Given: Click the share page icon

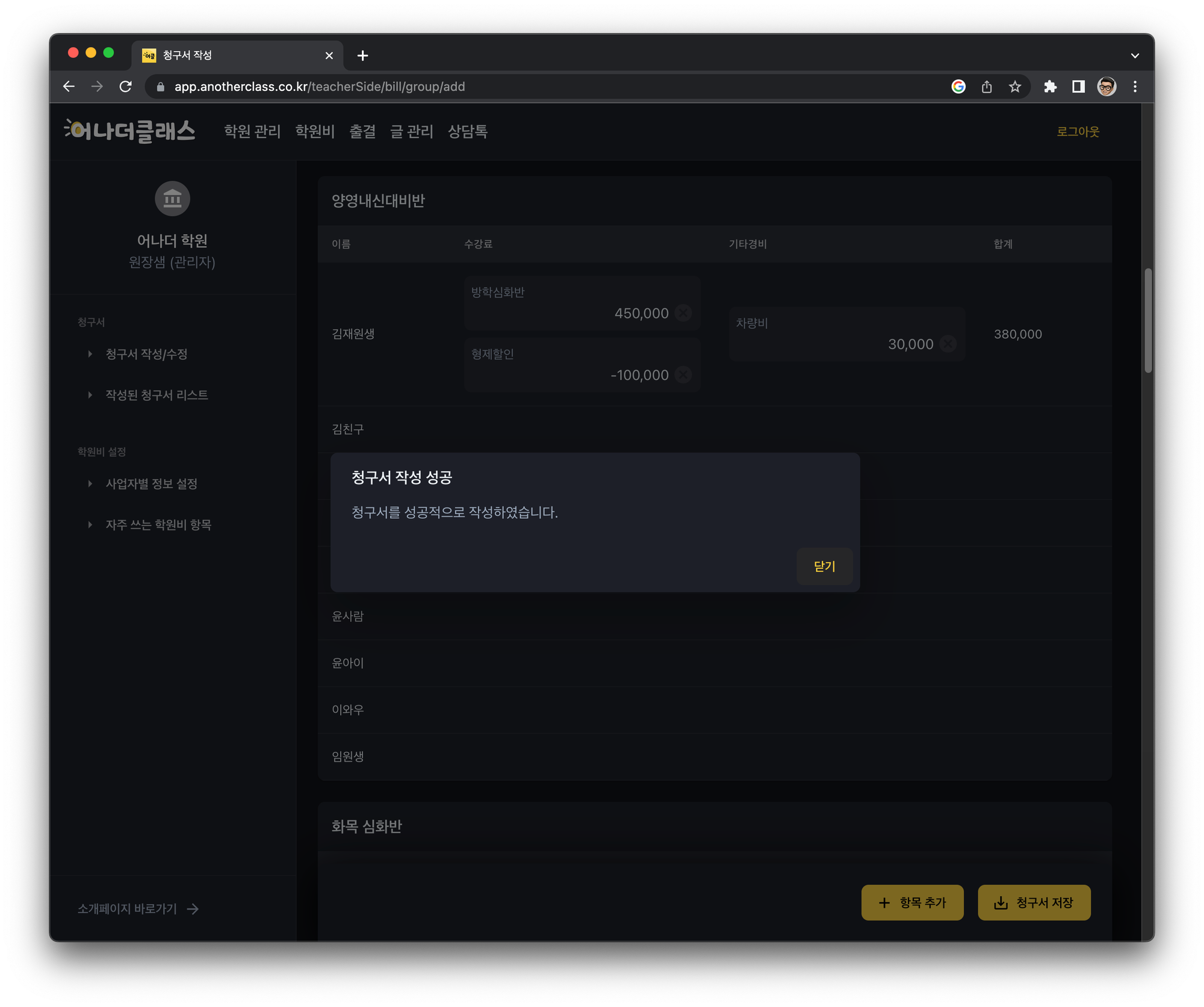Looking at the screenshot, I should (987, 87).
